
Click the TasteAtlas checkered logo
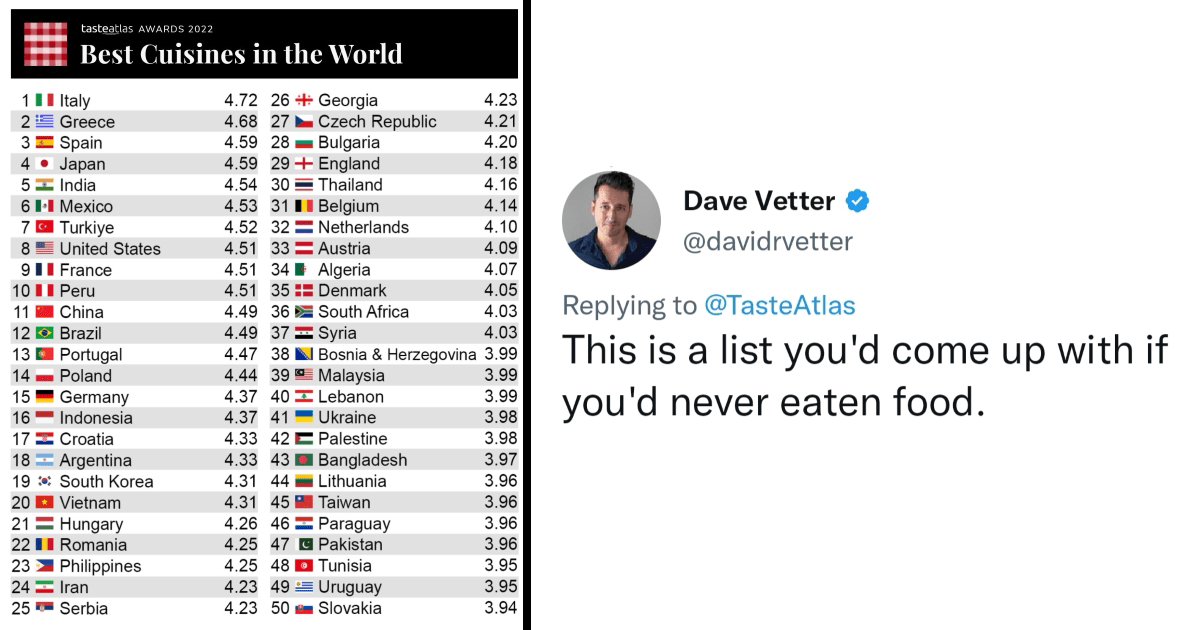point(45,44)
